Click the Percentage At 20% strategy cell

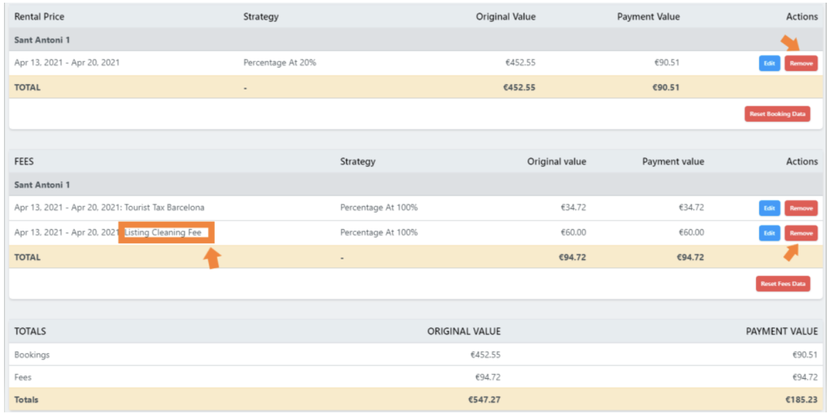point(280,63)
